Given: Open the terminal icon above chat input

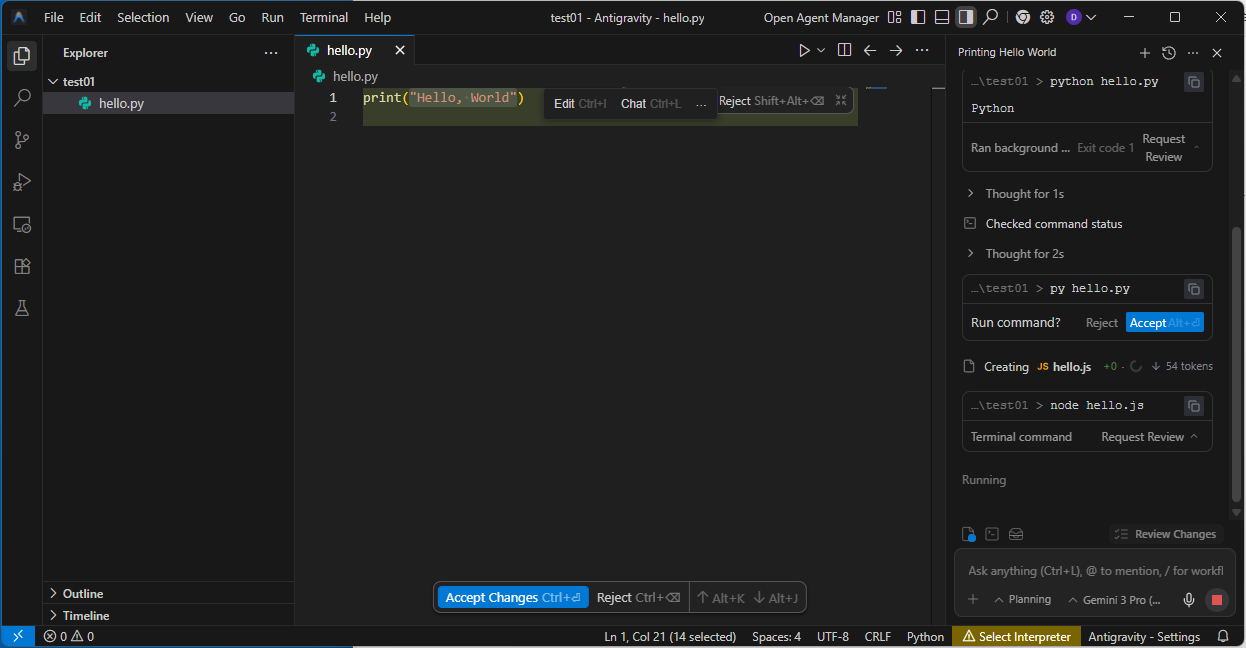Looking at the screenshot, I should coord(992,534).
